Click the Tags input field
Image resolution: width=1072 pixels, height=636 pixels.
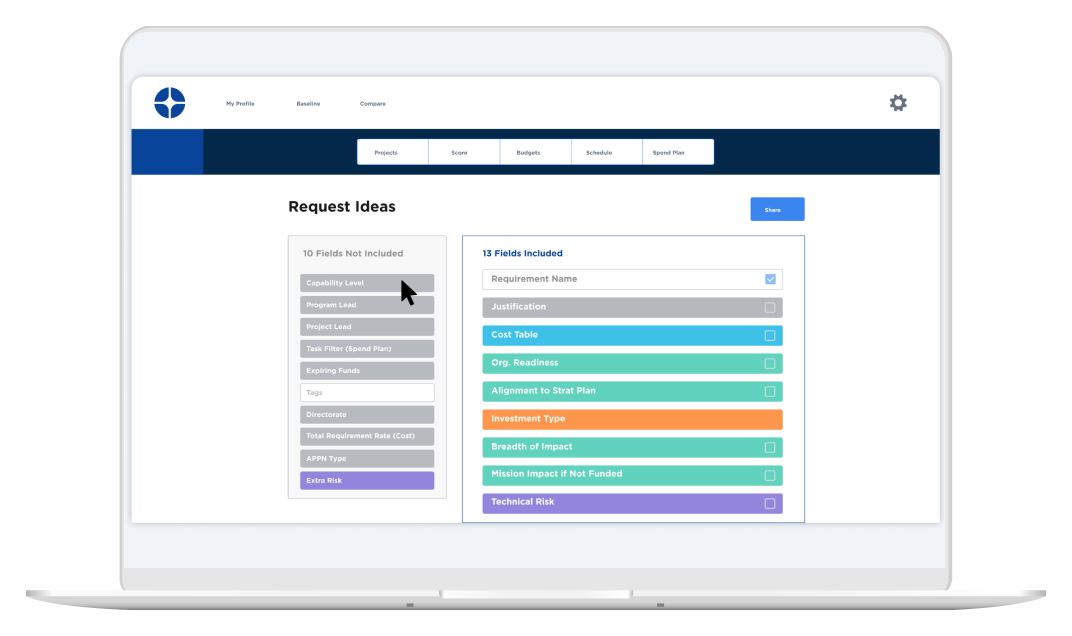pyautogui.click(x=366, y=392)
